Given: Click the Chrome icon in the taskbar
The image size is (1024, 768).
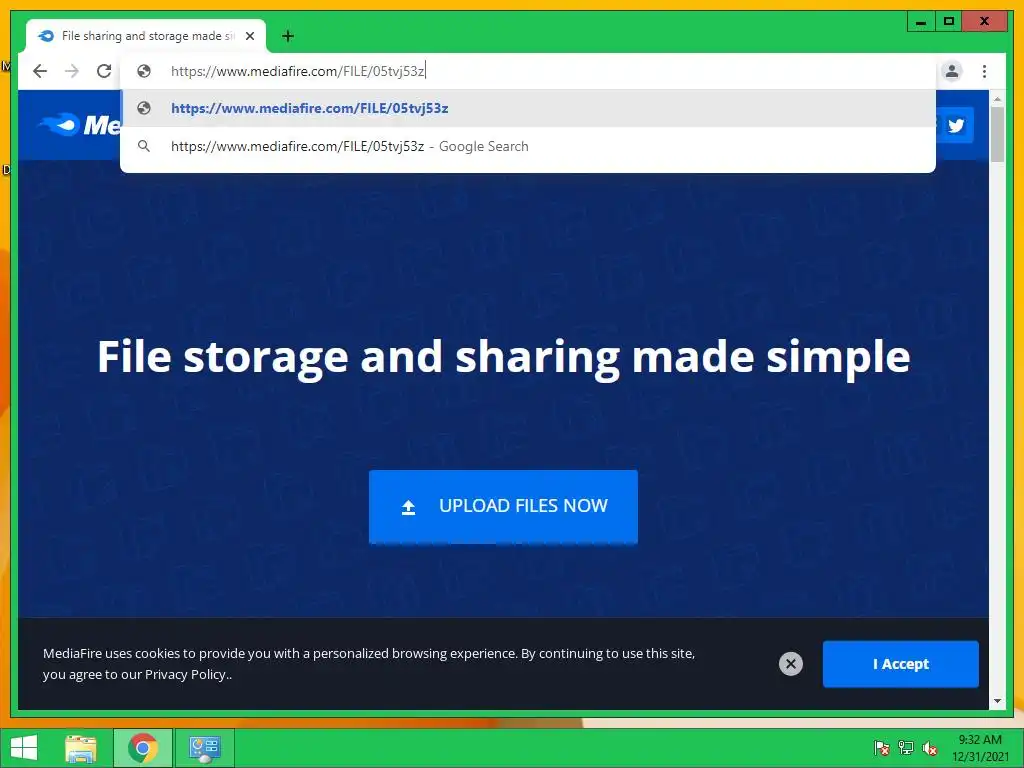Looking at the screenshot, I should 142,748.
